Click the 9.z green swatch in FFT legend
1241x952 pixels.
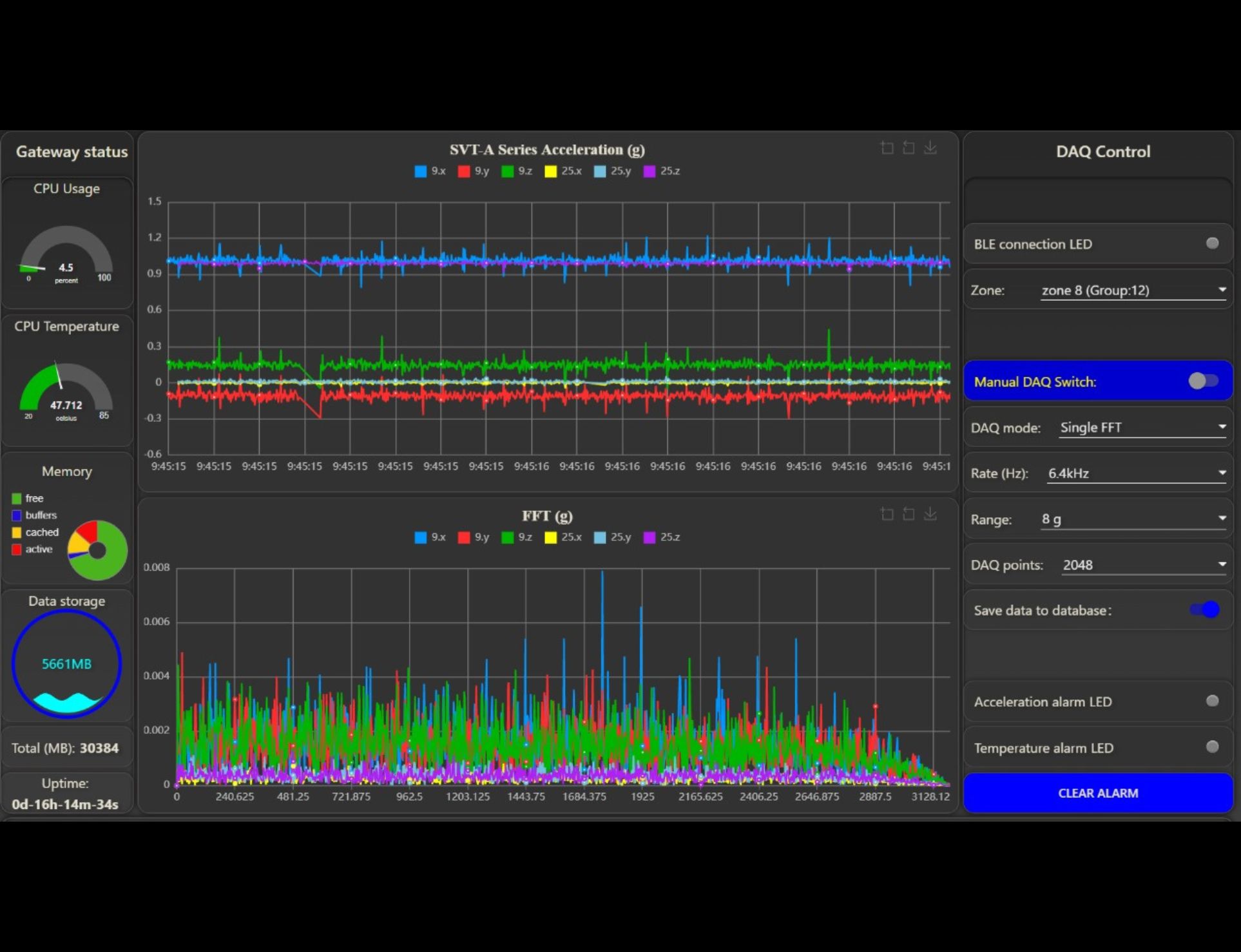[x=507, y=537]
